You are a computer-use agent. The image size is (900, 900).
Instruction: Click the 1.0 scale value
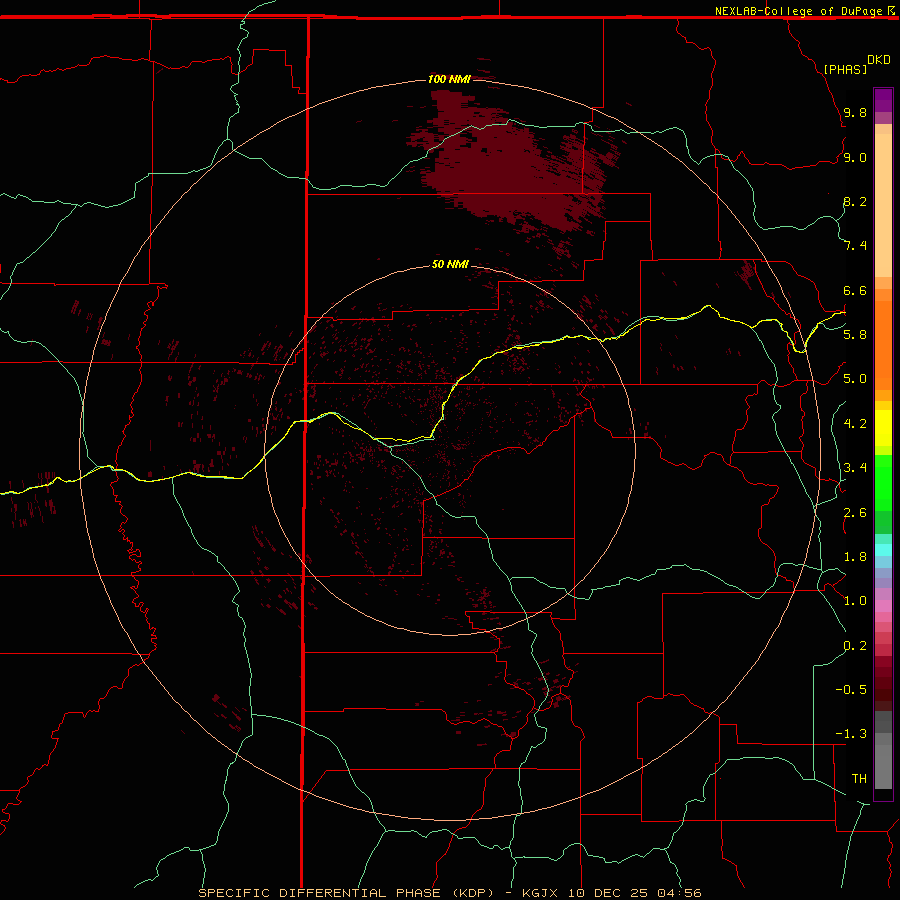[855, 601]
